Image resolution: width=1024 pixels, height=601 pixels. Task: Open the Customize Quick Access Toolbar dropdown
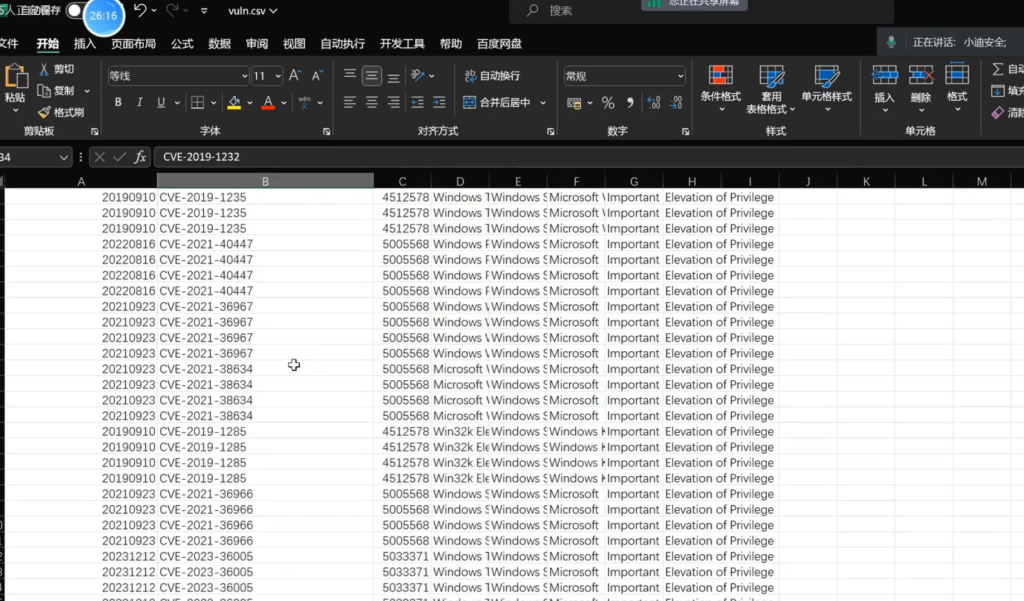204,10
